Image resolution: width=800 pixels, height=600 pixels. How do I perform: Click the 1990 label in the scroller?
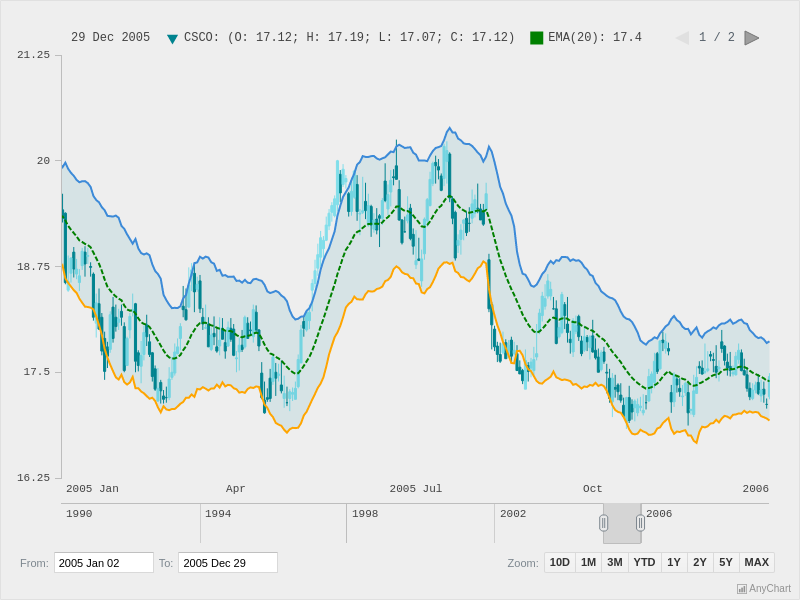point(79,514)
